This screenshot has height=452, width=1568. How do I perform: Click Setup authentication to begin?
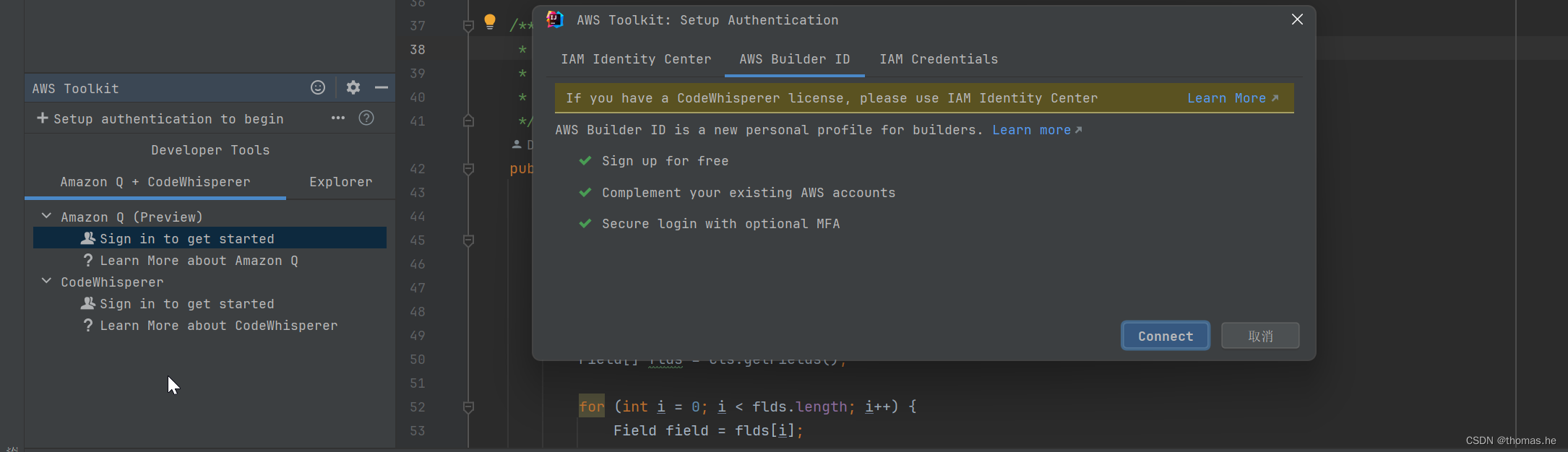(168, 118)
